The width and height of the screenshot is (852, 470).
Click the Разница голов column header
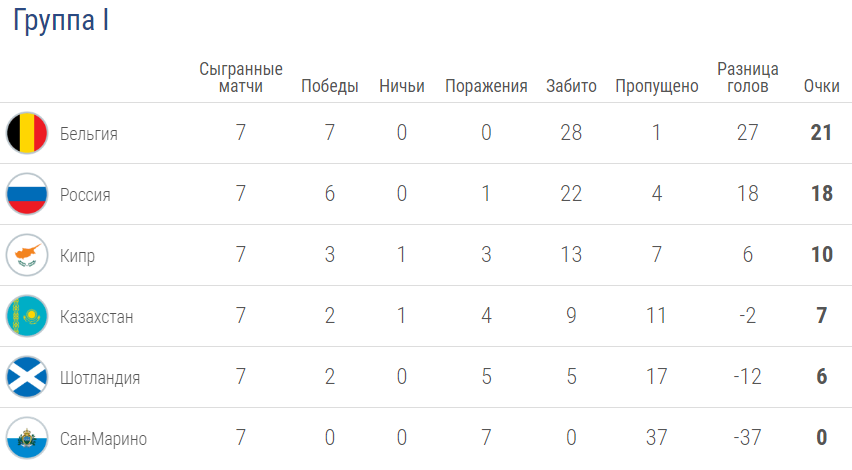pos(748,77)
